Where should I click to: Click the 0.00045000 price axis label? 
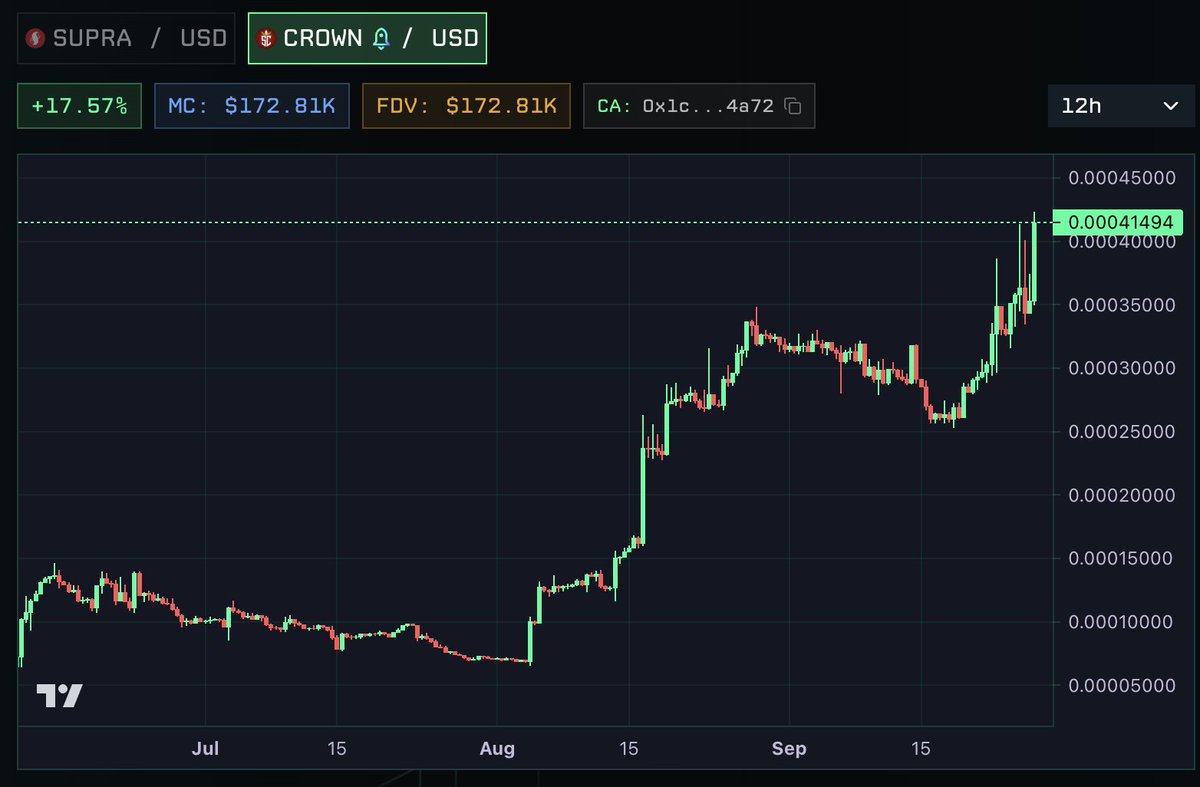click(1120, 178)
